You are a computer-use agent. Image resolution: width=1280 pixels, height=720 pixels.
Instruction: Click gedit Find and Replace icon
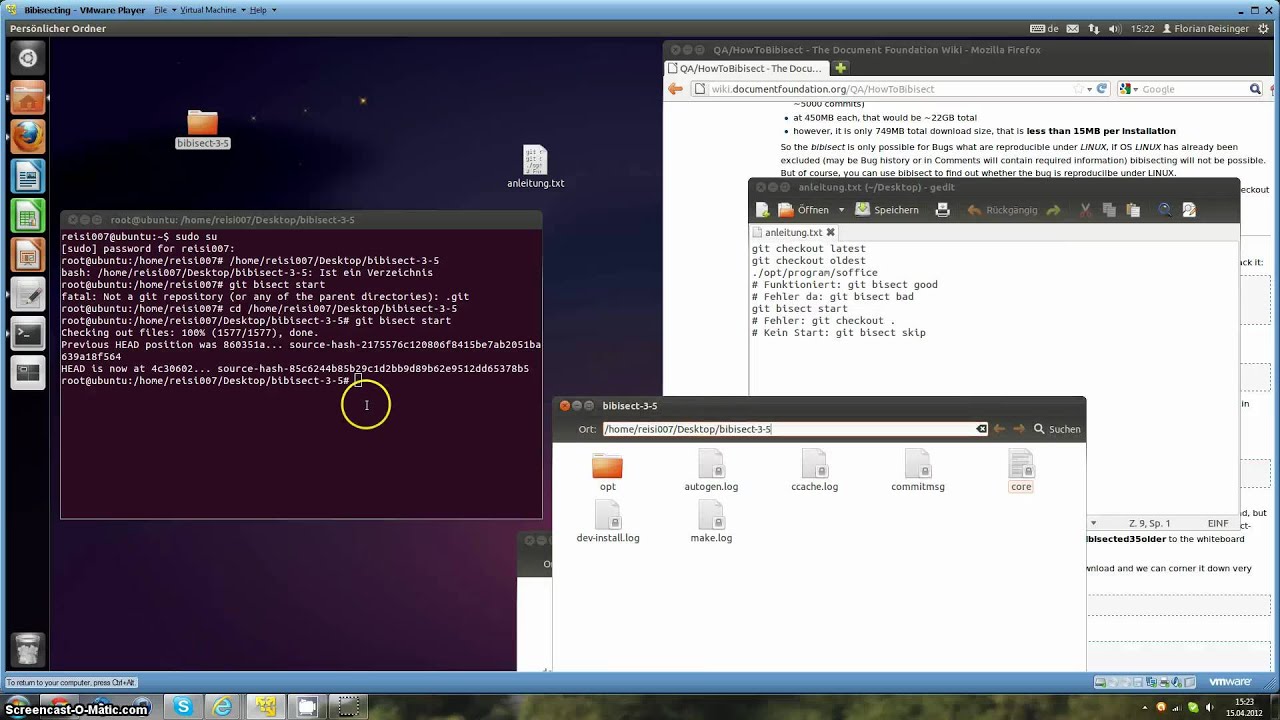(1189, 210)
